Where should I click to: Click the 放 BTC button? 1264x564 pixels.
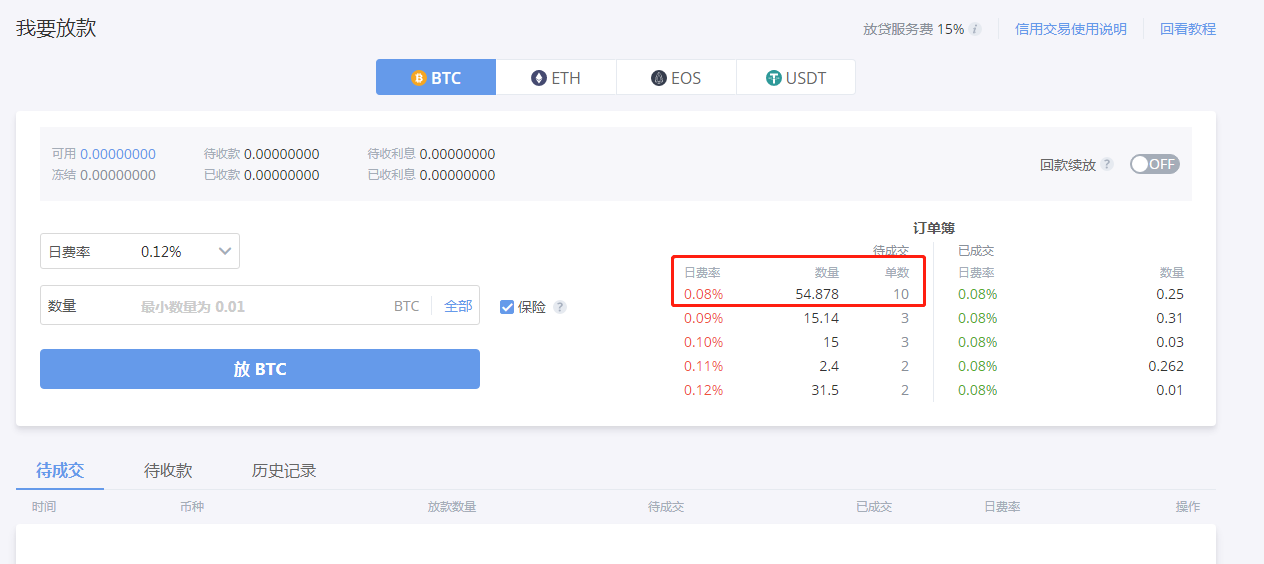260,369
